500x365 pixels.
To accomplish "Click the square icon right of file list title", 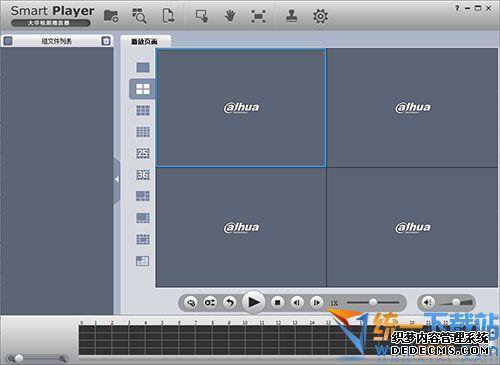I will click(x=105, y=41).
